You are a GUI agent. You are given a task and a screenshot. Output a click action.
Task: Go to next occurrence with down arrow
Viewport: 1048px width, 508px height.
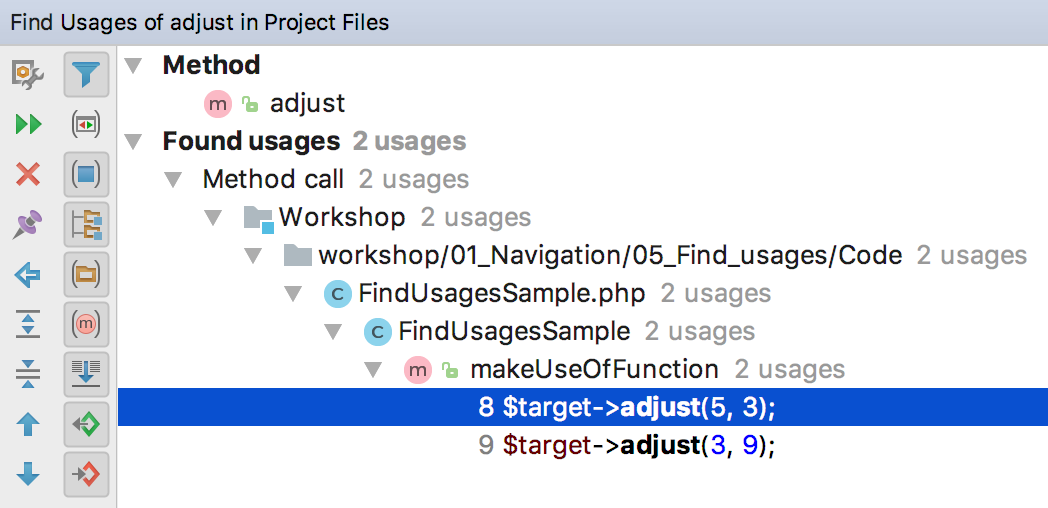(x=28, y=473)
